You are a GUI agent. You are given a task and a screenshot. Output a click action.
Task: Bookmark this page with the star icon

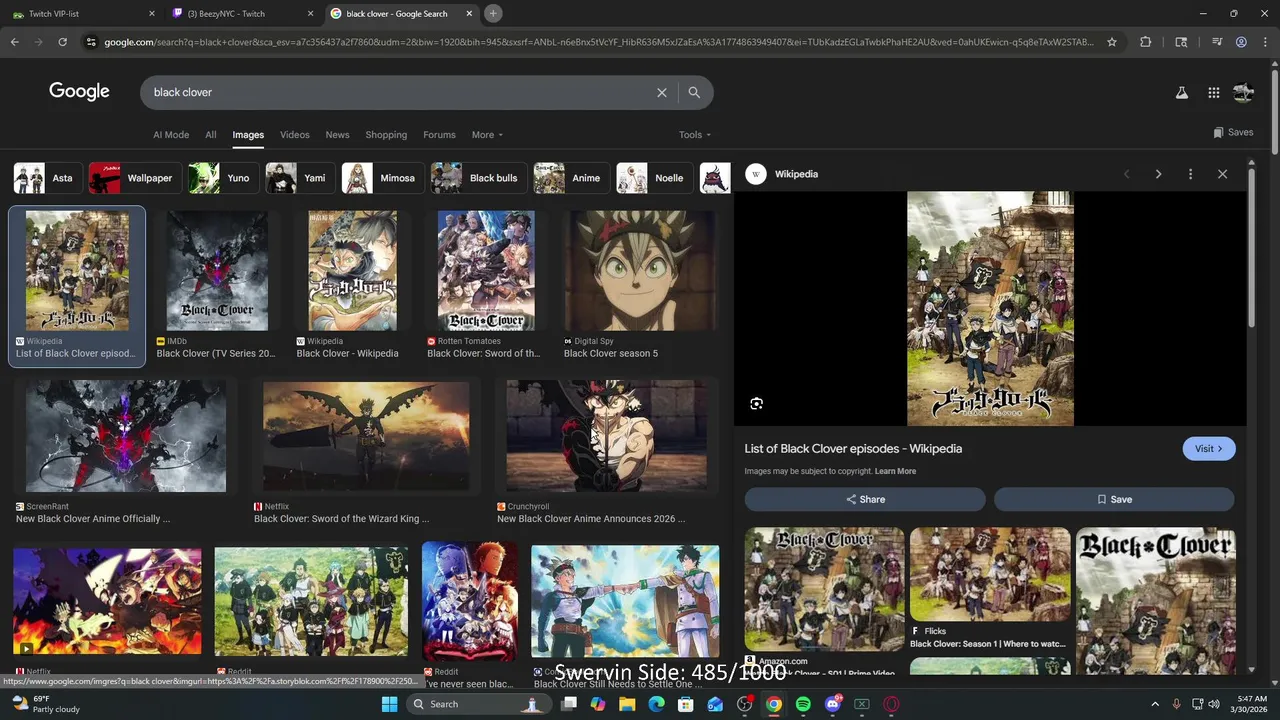point(1112,42)
